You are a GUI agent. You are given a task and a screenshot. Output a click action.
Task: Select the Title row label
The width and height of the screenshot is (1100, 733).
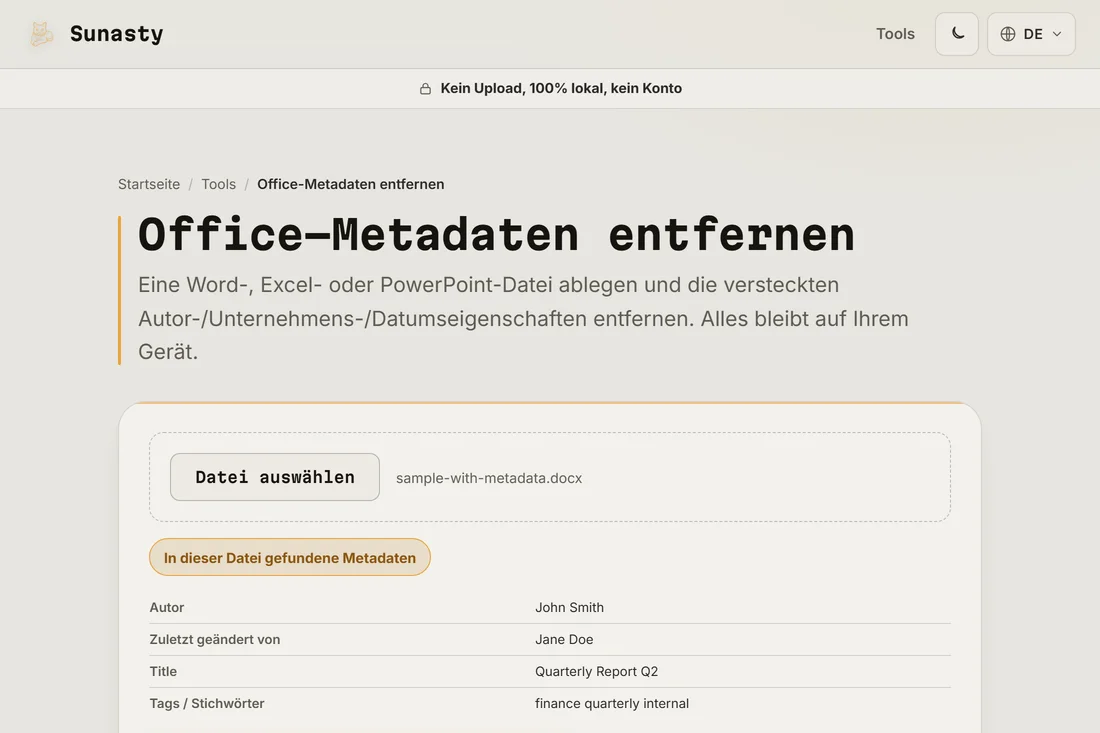coord(163,671)
